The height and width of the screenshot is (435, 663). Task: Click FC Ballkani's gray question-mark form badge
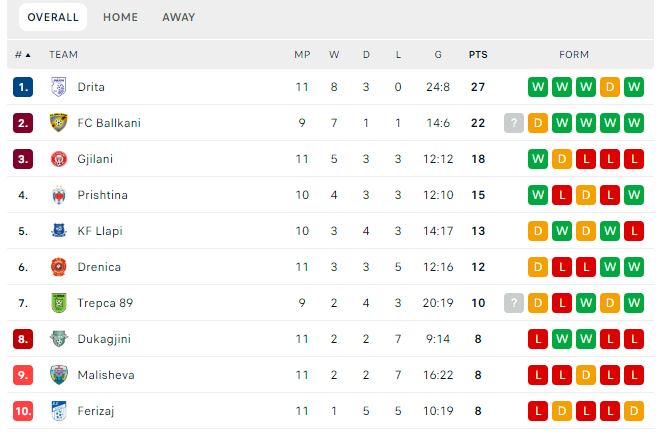click(514, 123)
